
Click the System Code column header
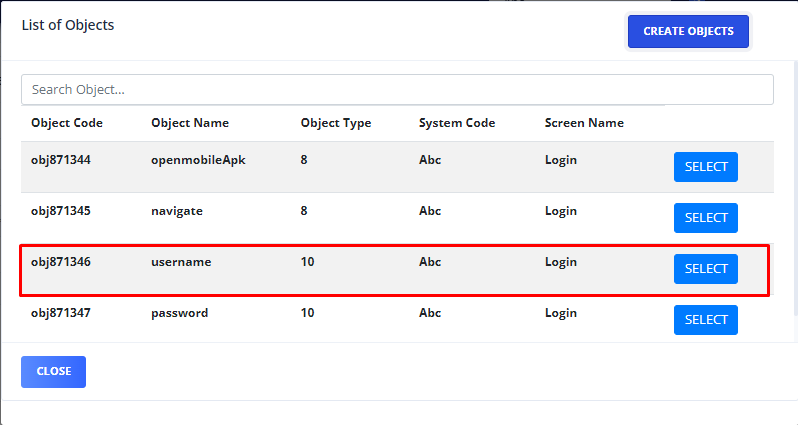457,123
